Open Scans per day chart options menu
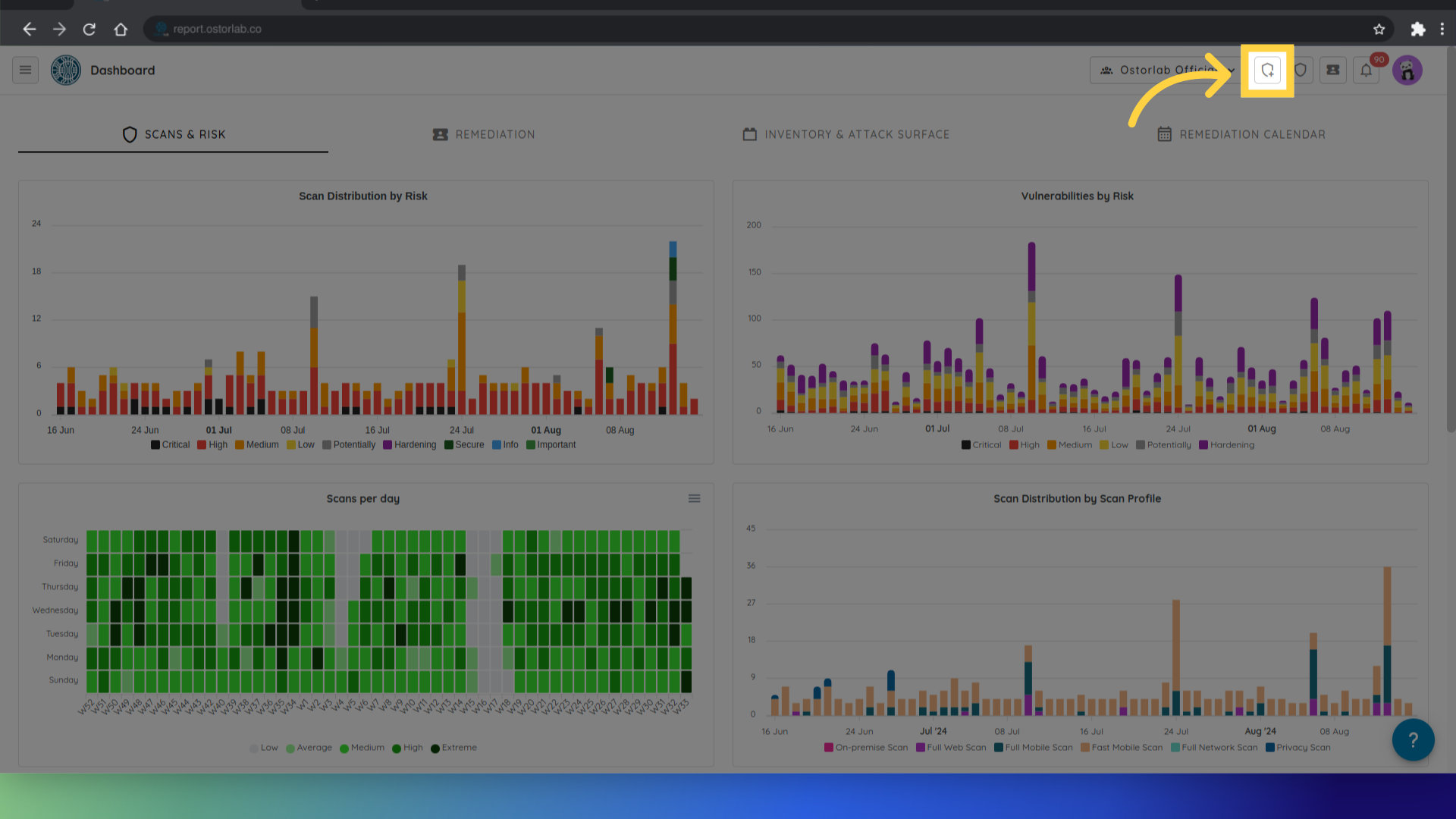 pyautogui.click(x=694, y=498)
